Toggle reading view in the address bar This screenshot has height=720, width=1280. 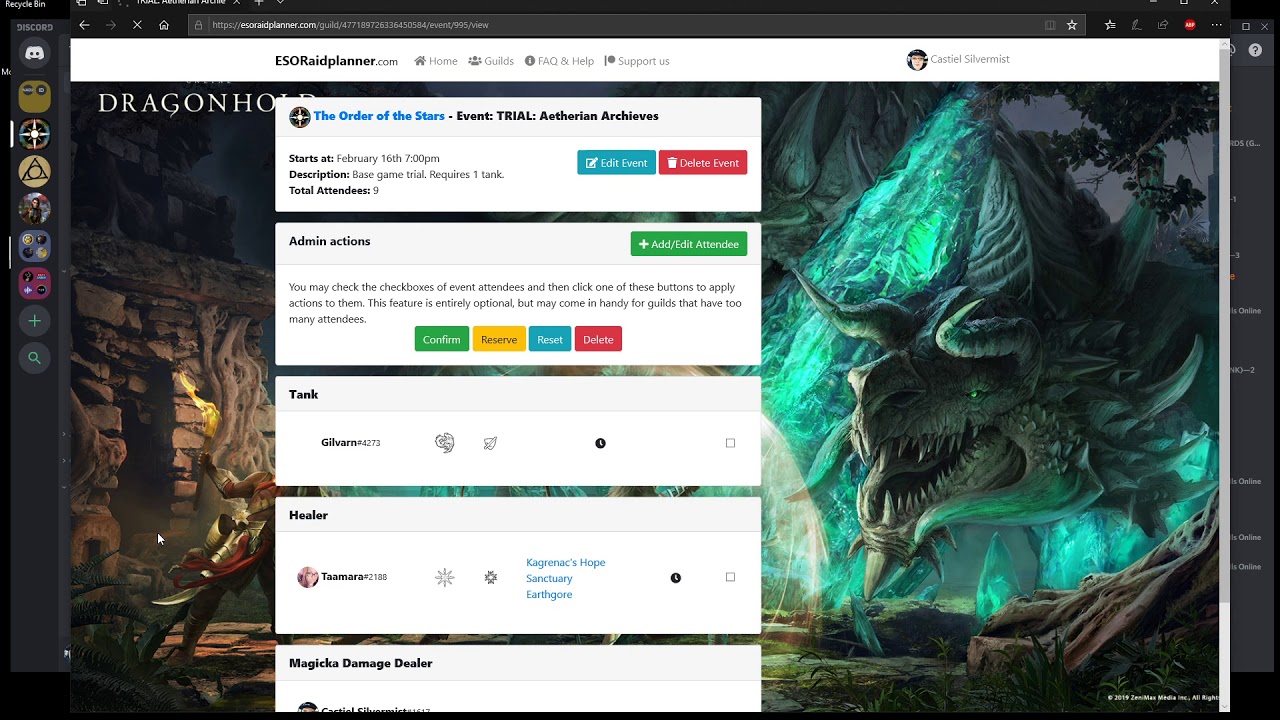click(1050, 25)
